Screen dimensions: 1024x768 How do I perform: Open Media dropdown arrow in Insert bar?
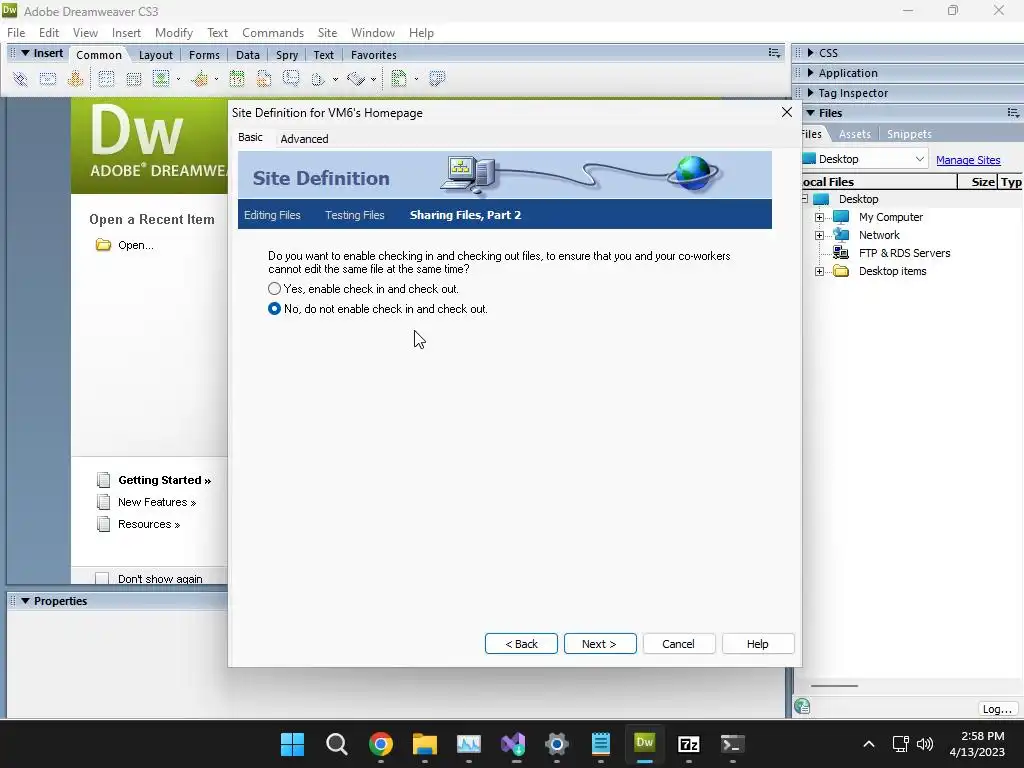pos(216,80)
